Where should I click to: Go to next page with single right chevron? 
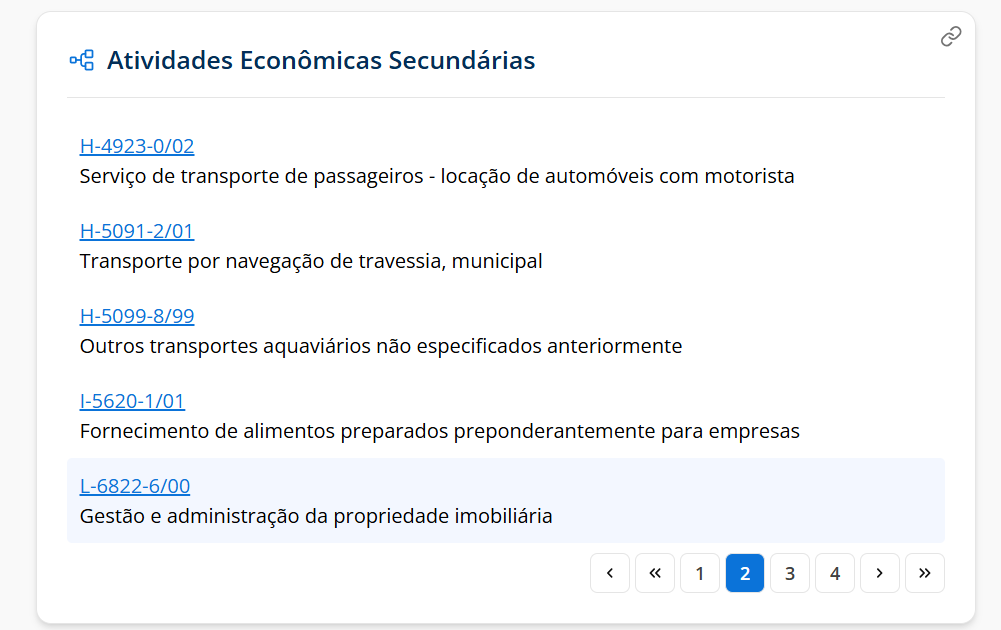(880, 573)
